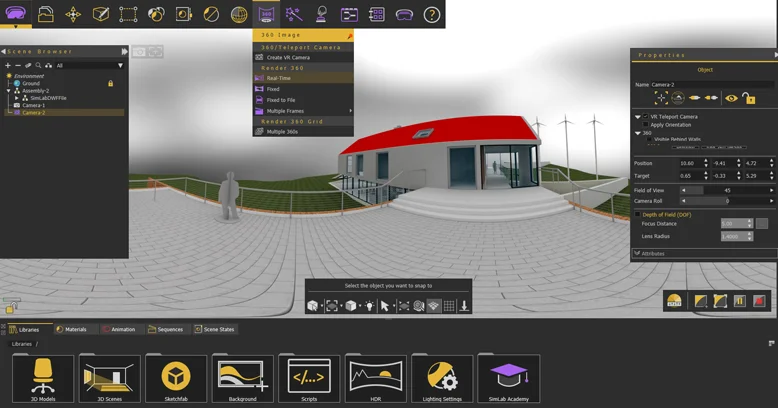
Task: Collapse the VR Teleport Camera section arrow
Action: pyautogui.click(x=638, y=117)
